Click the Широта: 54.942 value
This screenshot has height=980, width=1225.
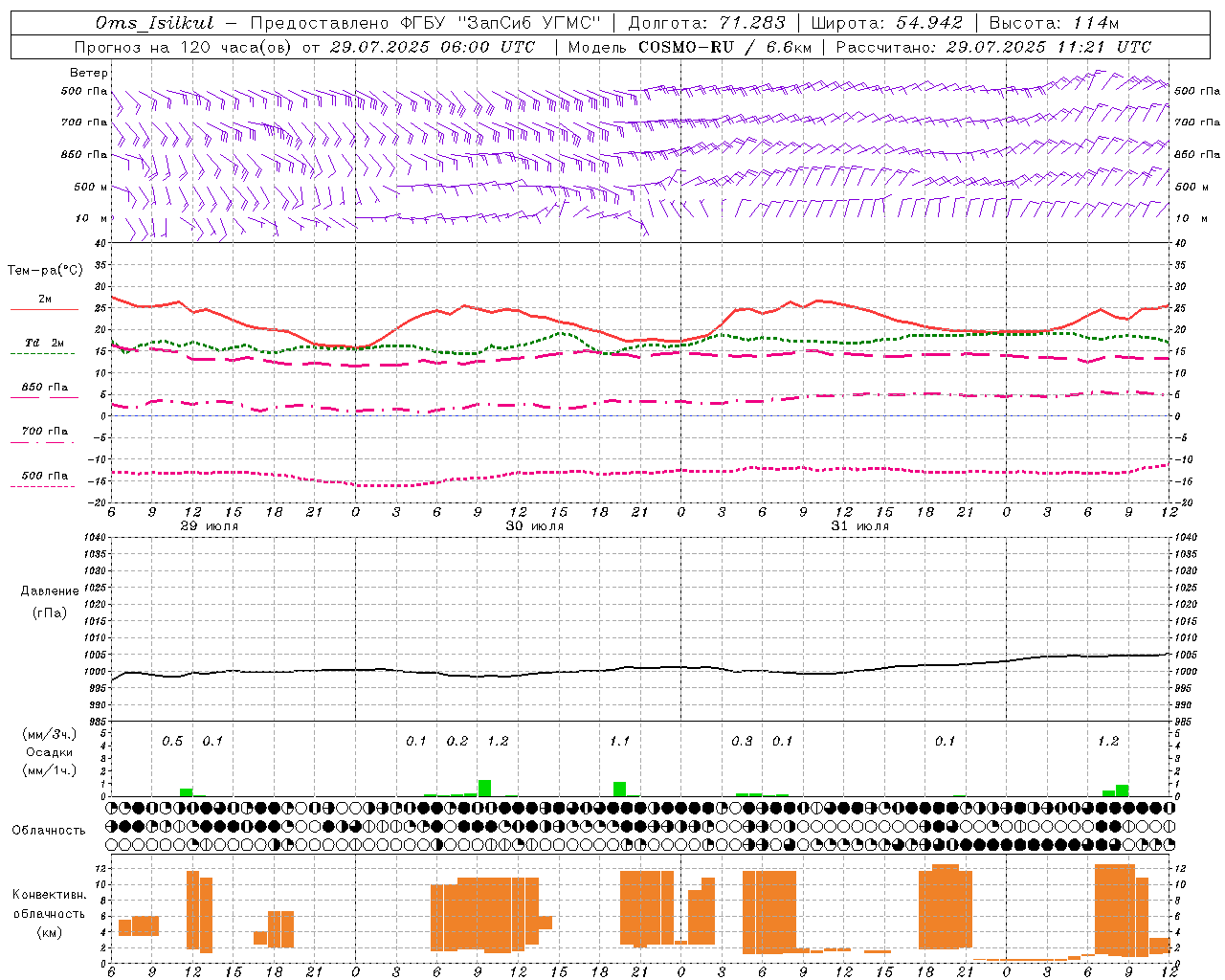(x=886, y=23)
